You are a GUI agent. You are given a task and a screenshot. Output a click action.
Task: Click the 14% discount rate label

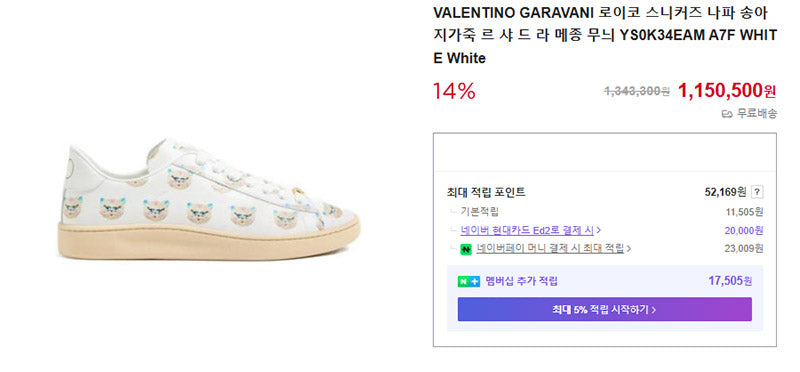[454, 91]
